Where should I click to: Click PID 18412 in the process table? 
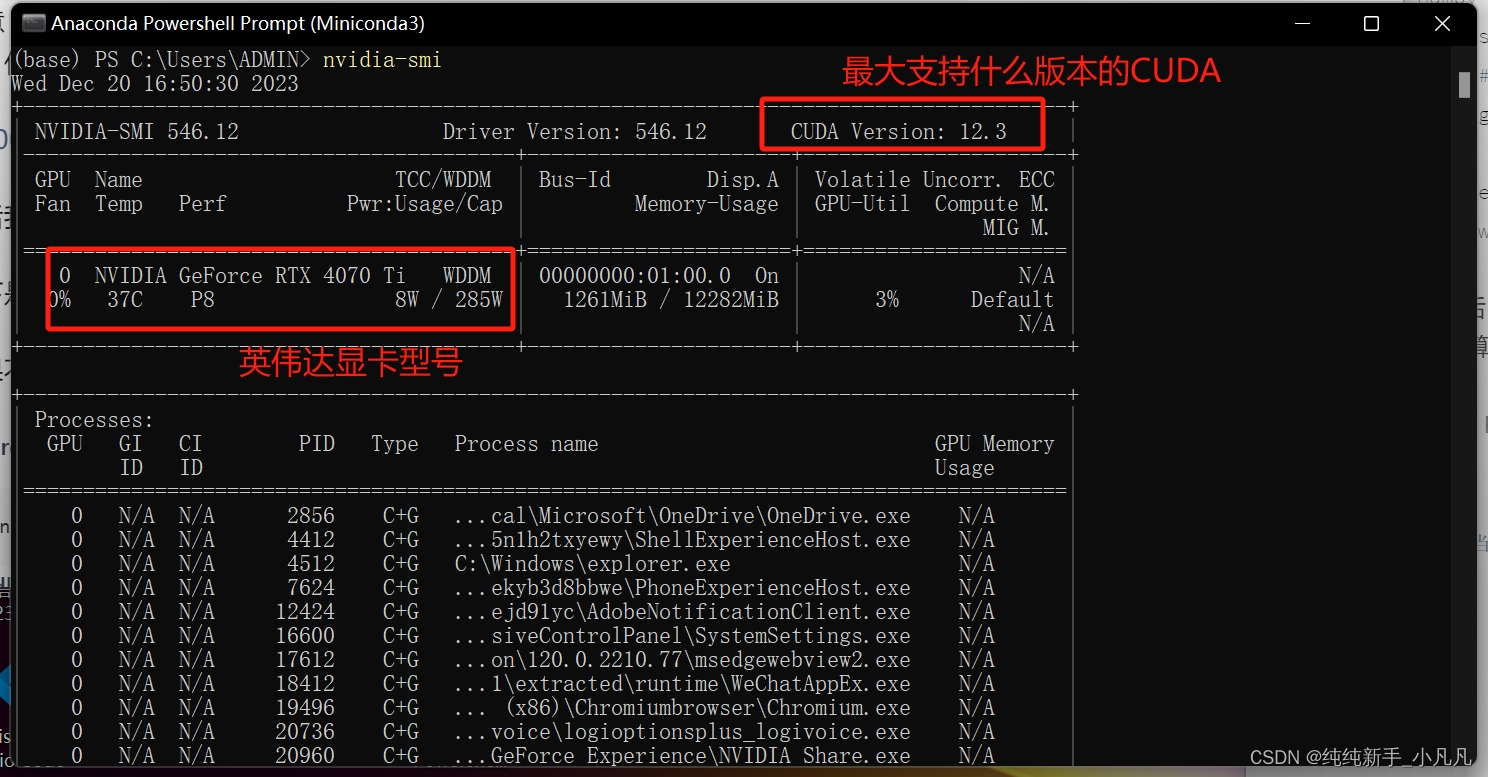coord(305,684)
